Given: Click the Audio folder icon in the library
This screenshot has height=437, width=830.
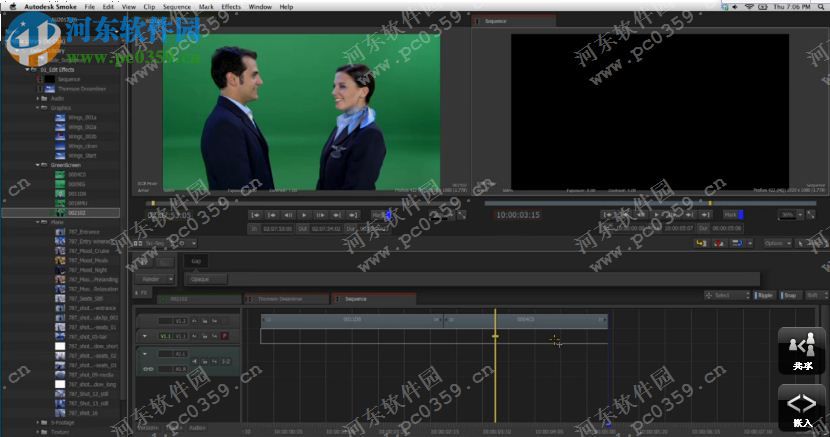Looking at the screenshot, I should (44, 98).
